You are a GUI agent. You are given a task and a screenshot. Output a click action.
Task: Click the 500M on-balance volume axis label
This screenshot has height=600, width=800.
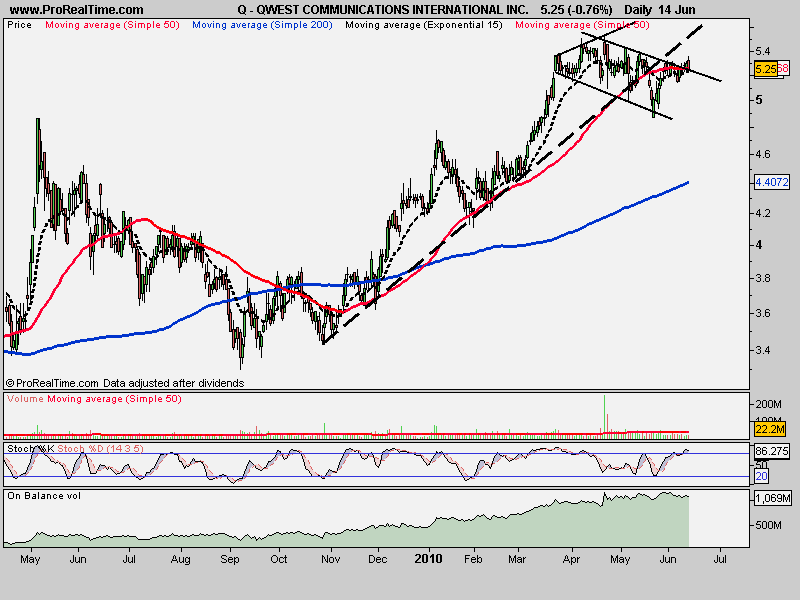coord(768,525)
